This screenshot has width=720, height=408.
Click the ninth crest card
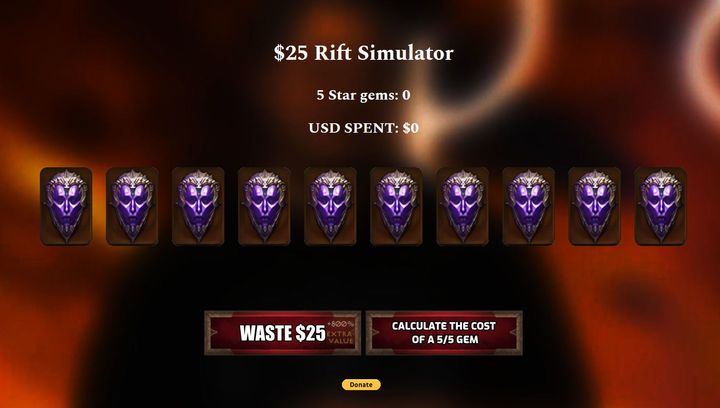tap(595, 206)
